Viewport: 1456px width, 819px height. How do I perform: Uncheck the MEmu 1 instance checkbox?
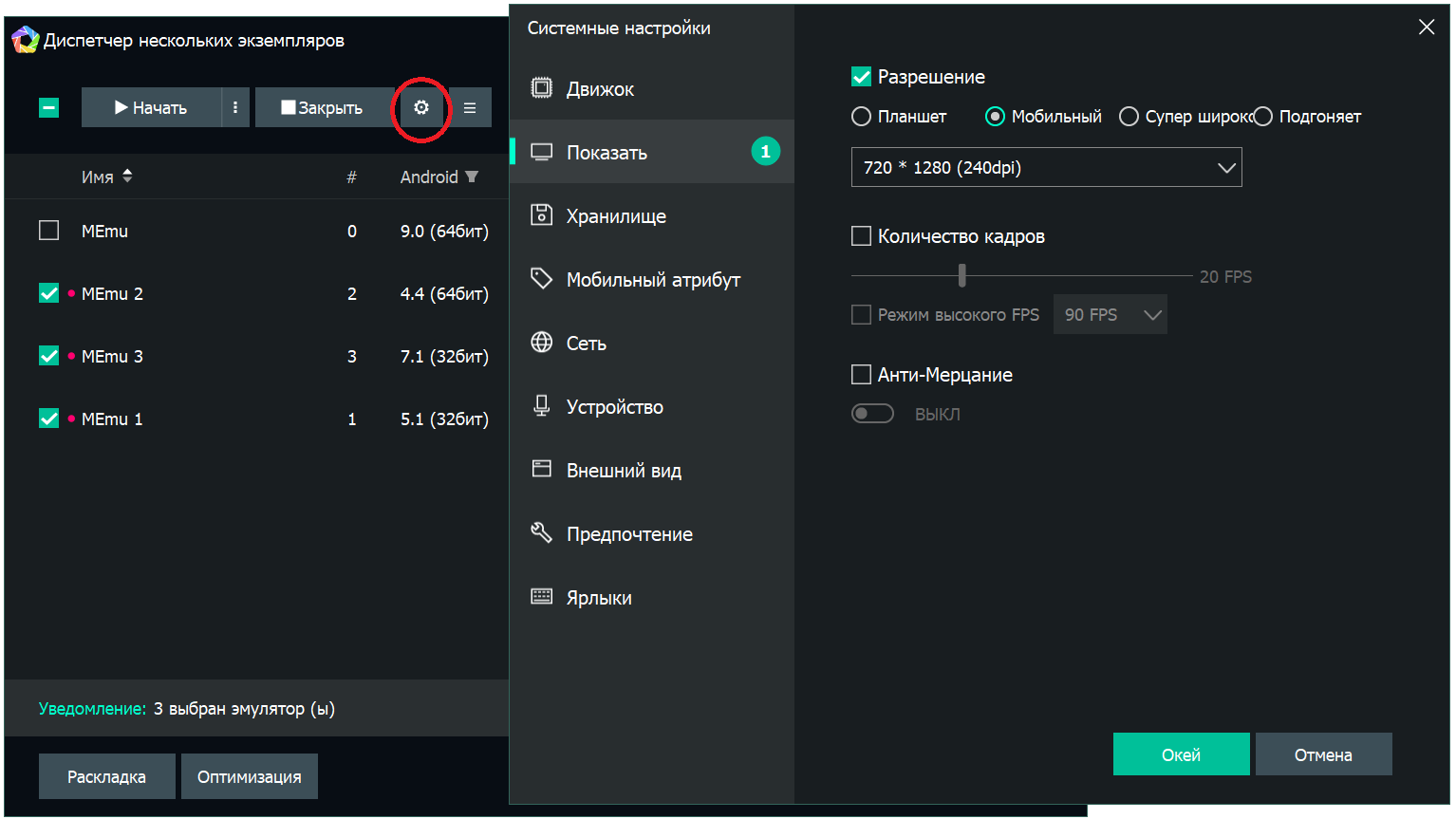49,419
